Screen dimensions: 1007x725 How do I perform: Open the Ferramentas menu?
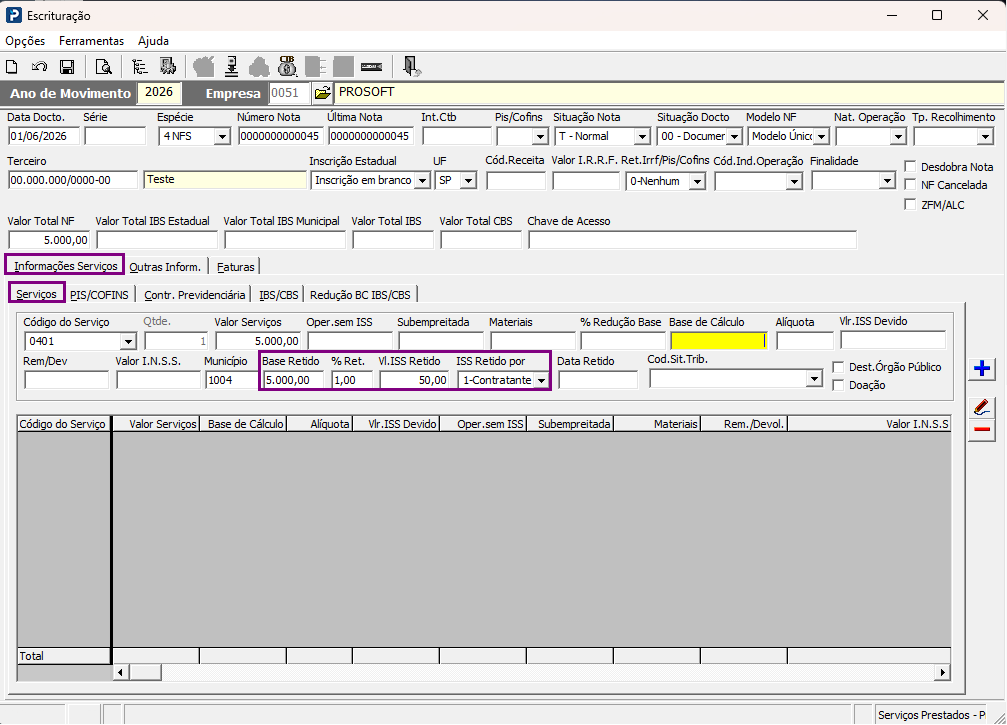91,40
